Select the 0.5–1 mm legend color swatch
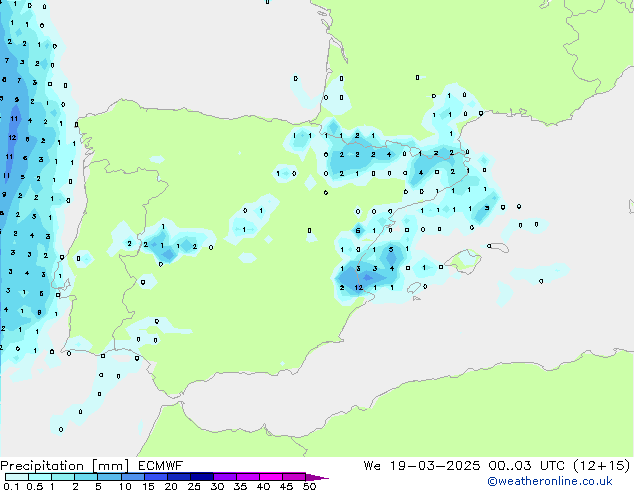The image size is (634, 490). tap(40, 477)
